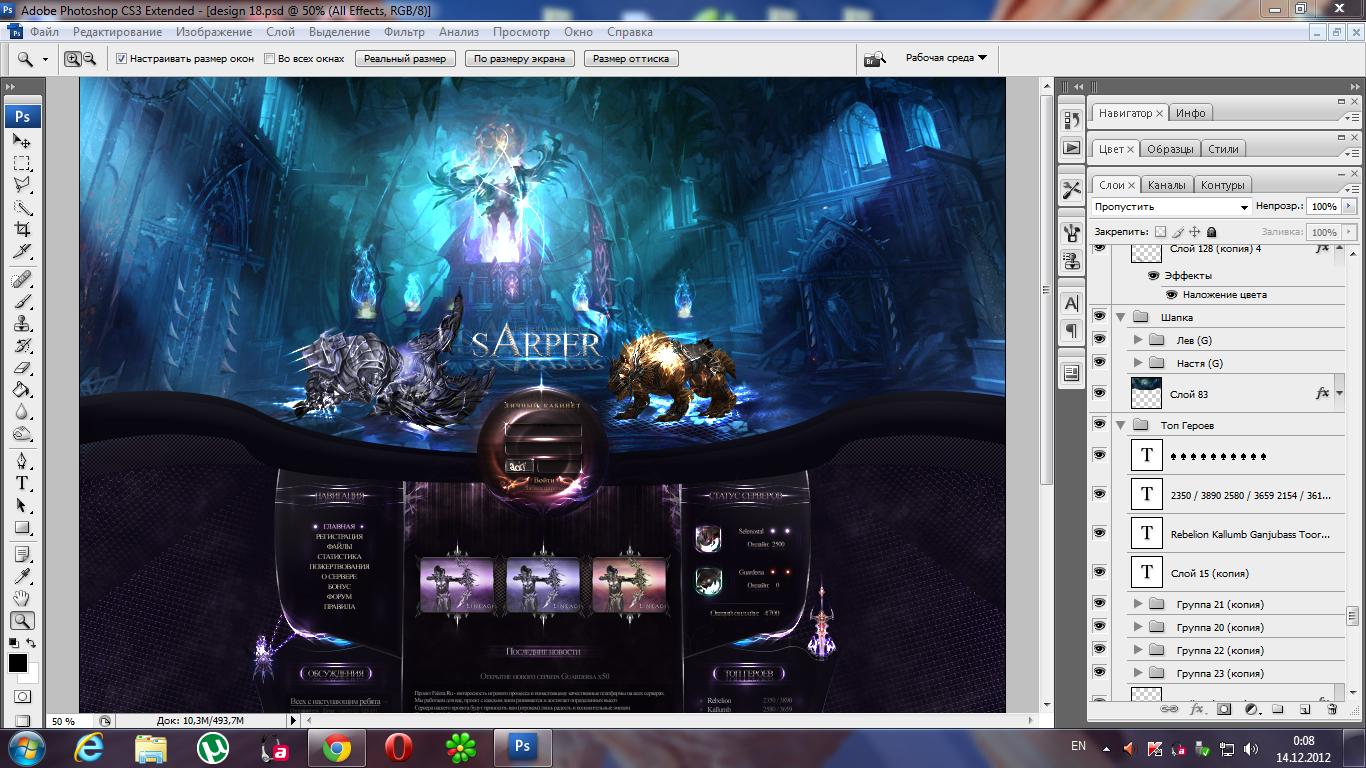Toggle Quick Mask mode icon
Screen dimensions: 1366x768
point(22,697)
